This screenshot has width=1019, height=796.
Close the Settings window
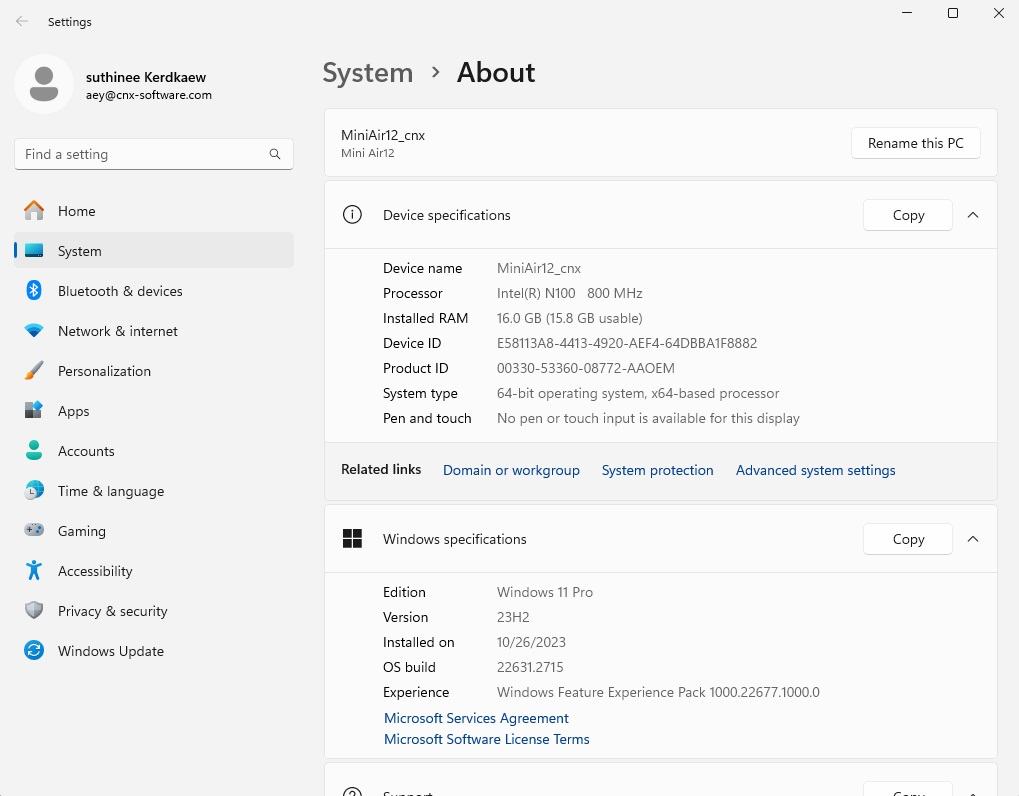pos(998,13)
